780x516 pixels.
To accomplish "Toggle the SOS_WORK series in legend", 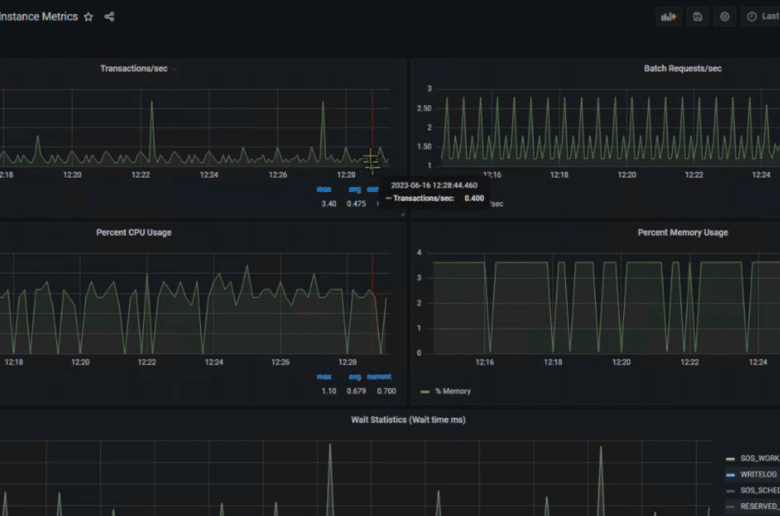I will [760, 458].
